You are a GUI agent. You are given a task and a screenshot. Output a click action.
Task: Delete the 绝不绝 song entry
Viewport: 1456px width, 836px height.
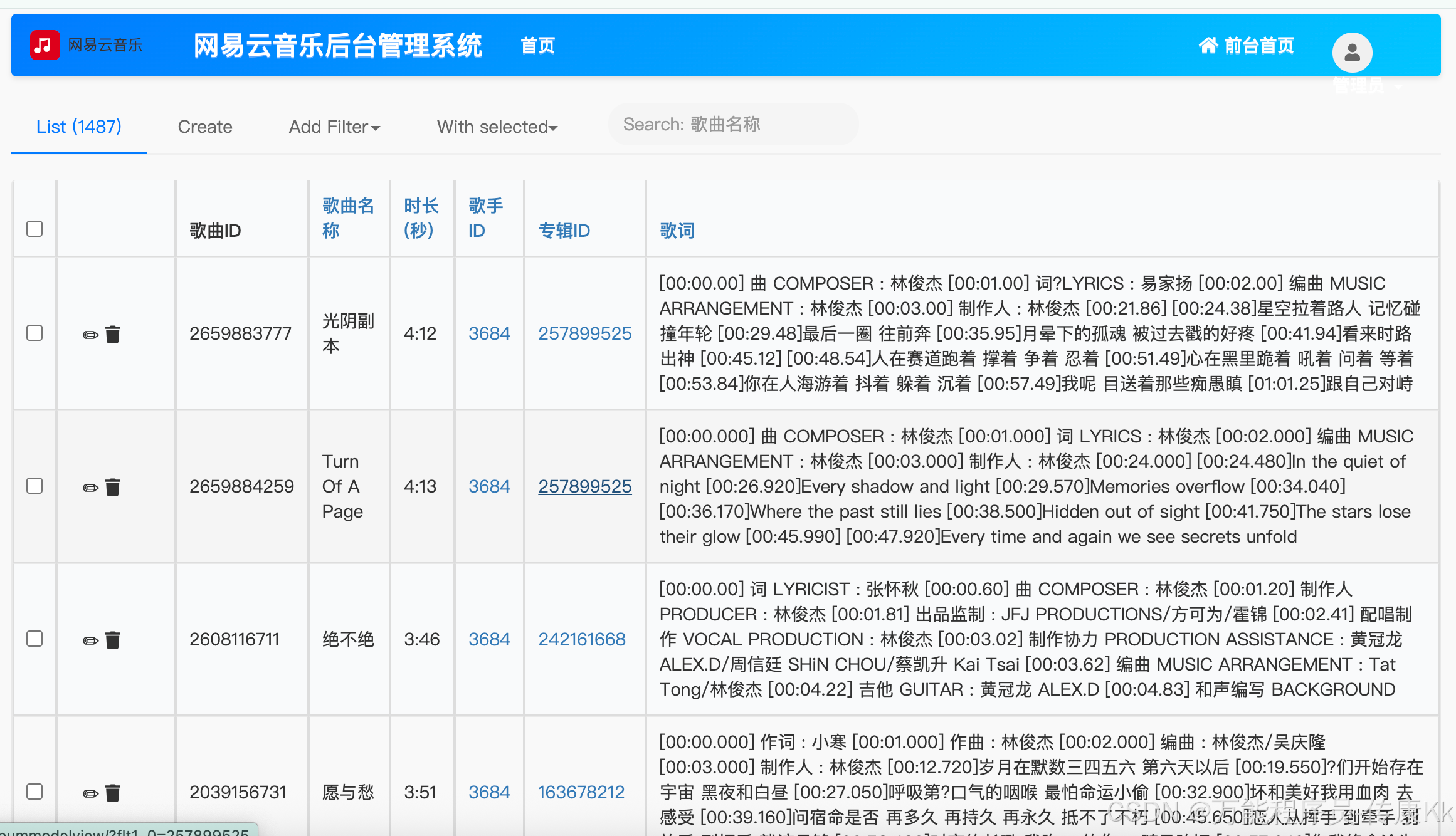point(113,640)
